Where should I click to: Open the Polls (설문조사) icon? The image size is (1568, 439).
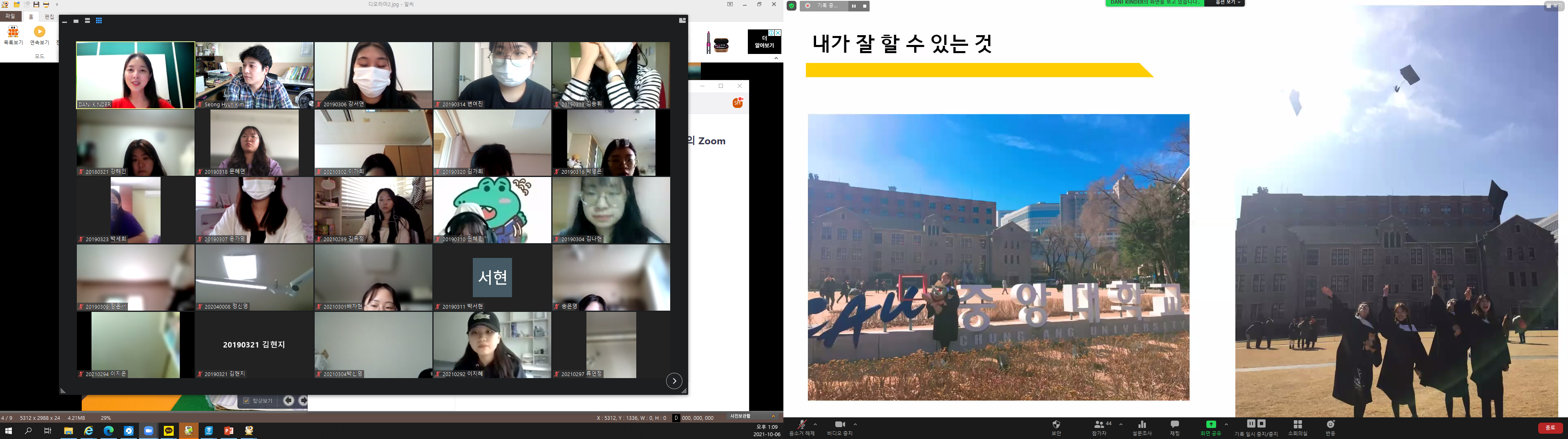tap(1142, 428)
